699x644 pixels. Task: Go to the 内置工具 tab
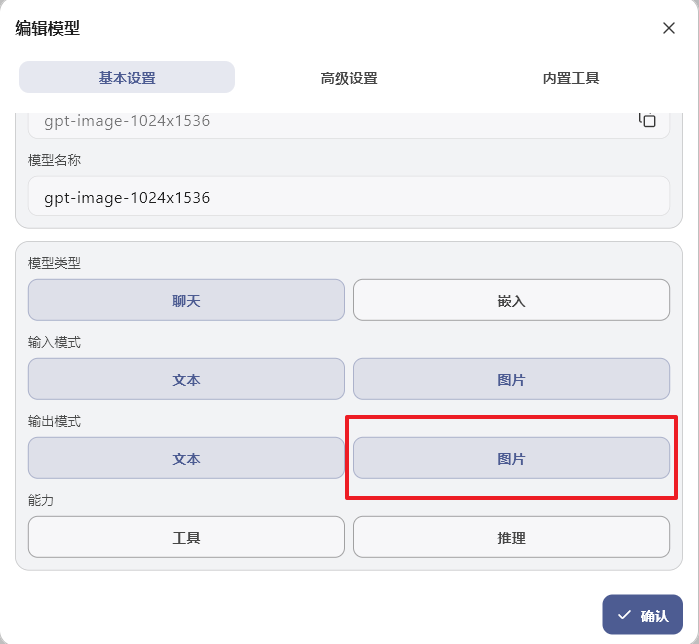click(x=571, y=78)
